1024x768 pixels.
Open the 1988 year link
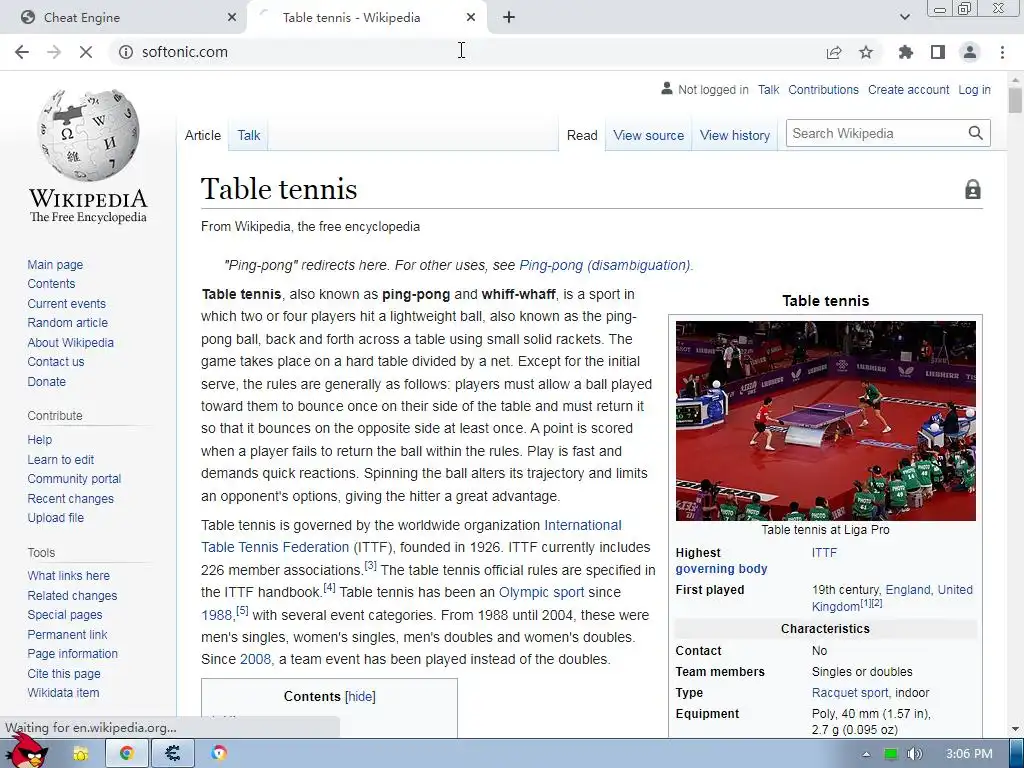click(x=217, y=615)
